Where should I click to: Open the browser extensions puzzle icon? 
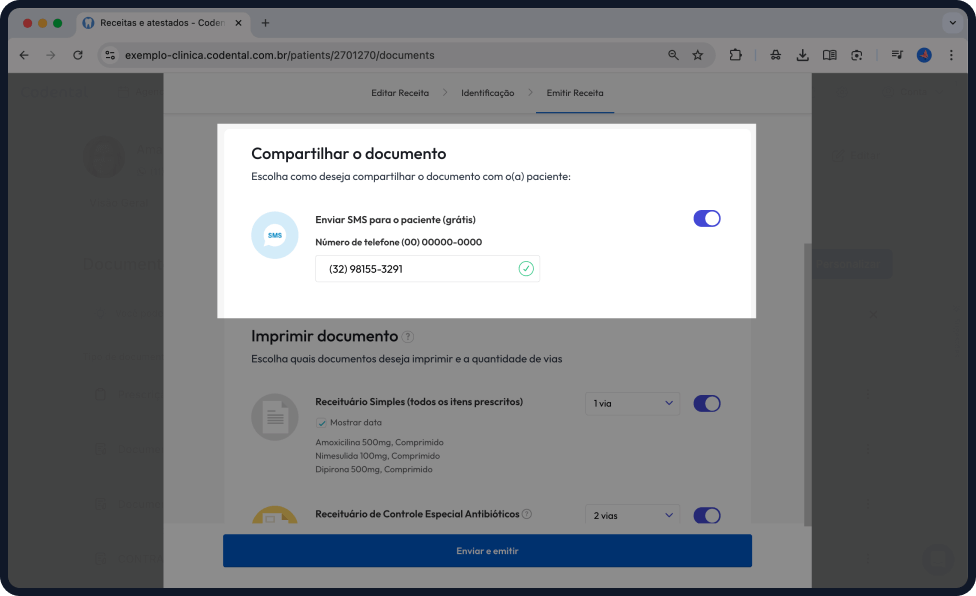(x=736, y=55)
